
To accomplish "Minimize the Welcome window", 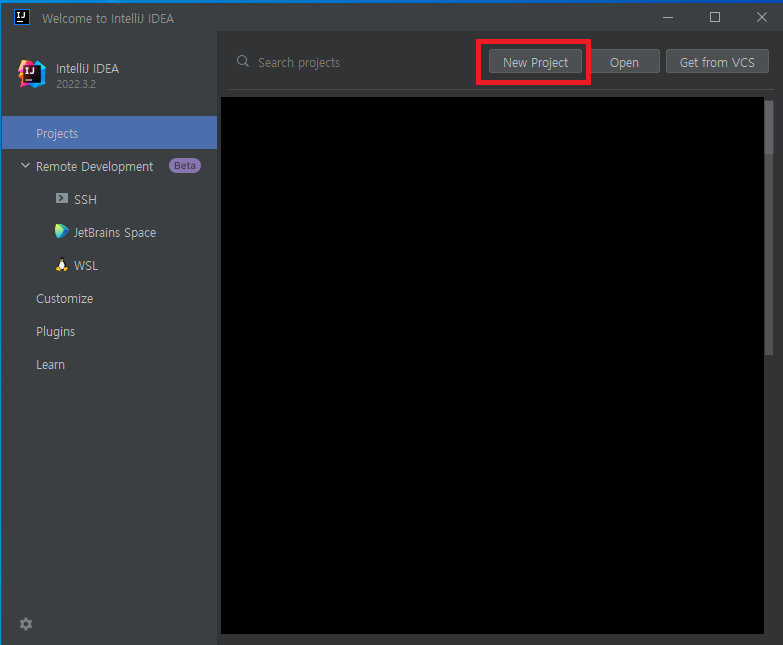I will point(668,17).
